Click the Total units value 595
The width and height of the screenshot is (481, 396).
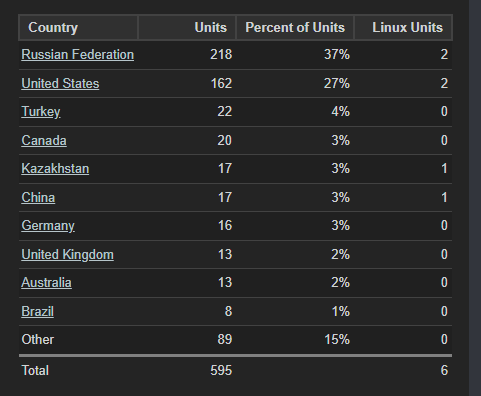(x=221, y=371)
